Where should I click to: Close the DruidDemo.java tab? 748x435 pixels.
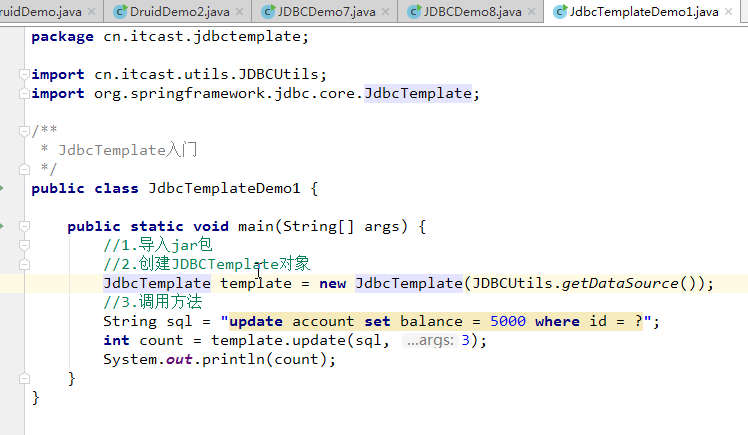point(92,12)
